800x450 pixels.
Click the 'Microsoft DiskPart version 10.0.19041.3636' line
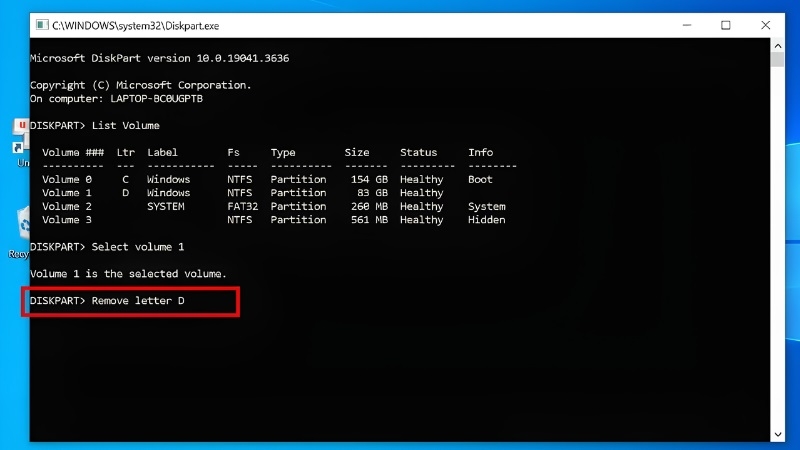pyautogui.click(x=160, y=58)
